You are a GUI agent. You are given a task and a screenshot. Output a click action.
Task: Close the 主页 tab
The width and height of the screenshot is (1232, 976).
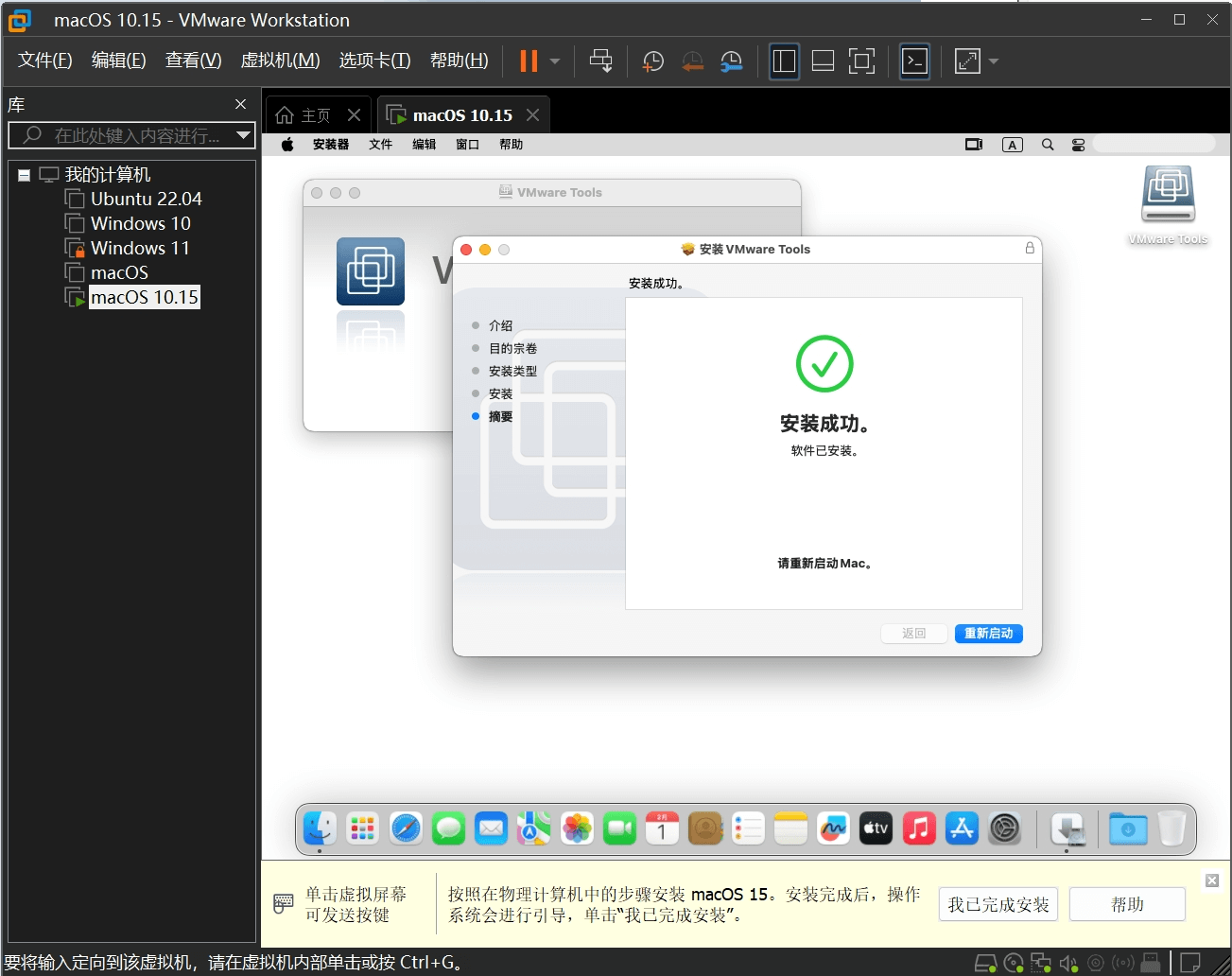pyautogui.click(x=354, y=114)
